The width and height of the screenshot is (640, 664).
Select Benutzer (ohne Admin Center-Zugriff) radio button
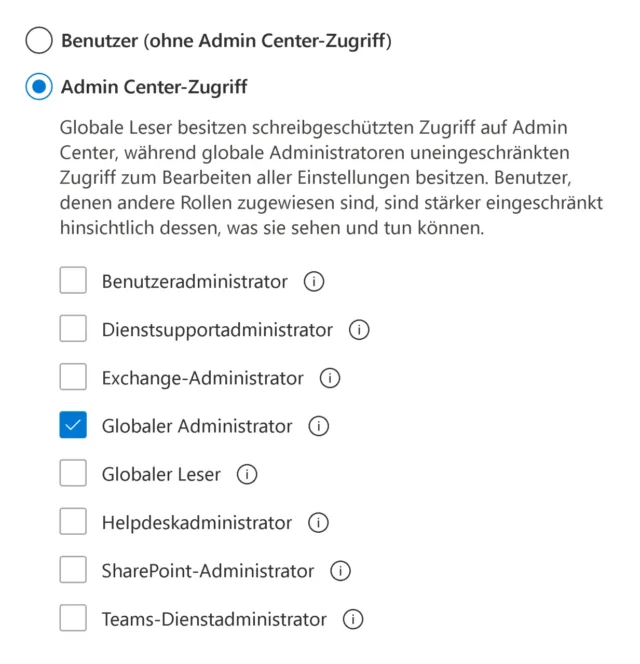tap(38, 41)
